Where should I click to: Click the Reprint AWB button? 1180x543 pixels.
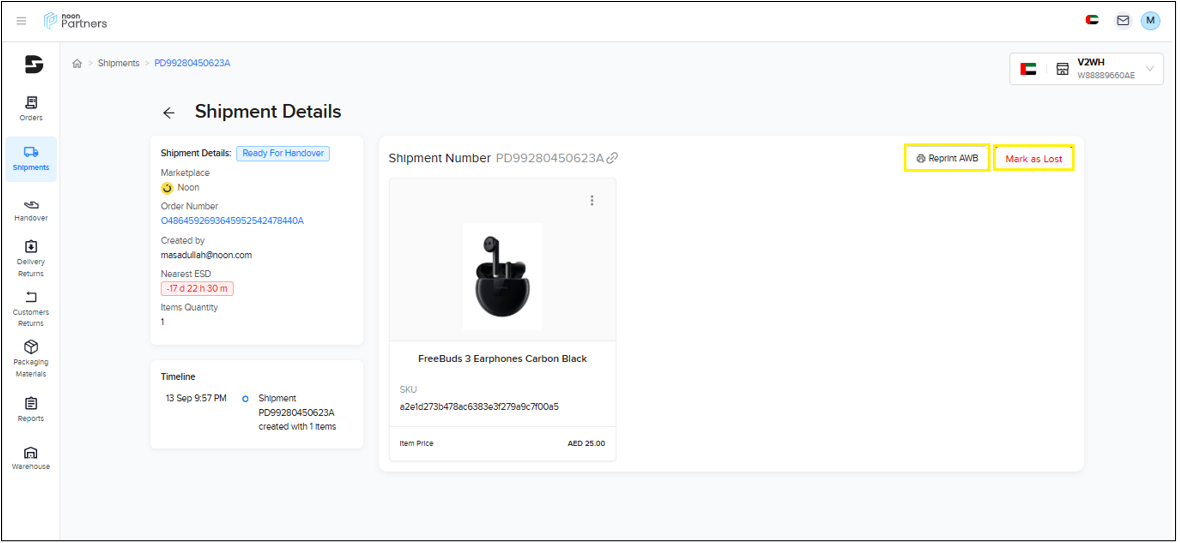(x=947, y=159)
